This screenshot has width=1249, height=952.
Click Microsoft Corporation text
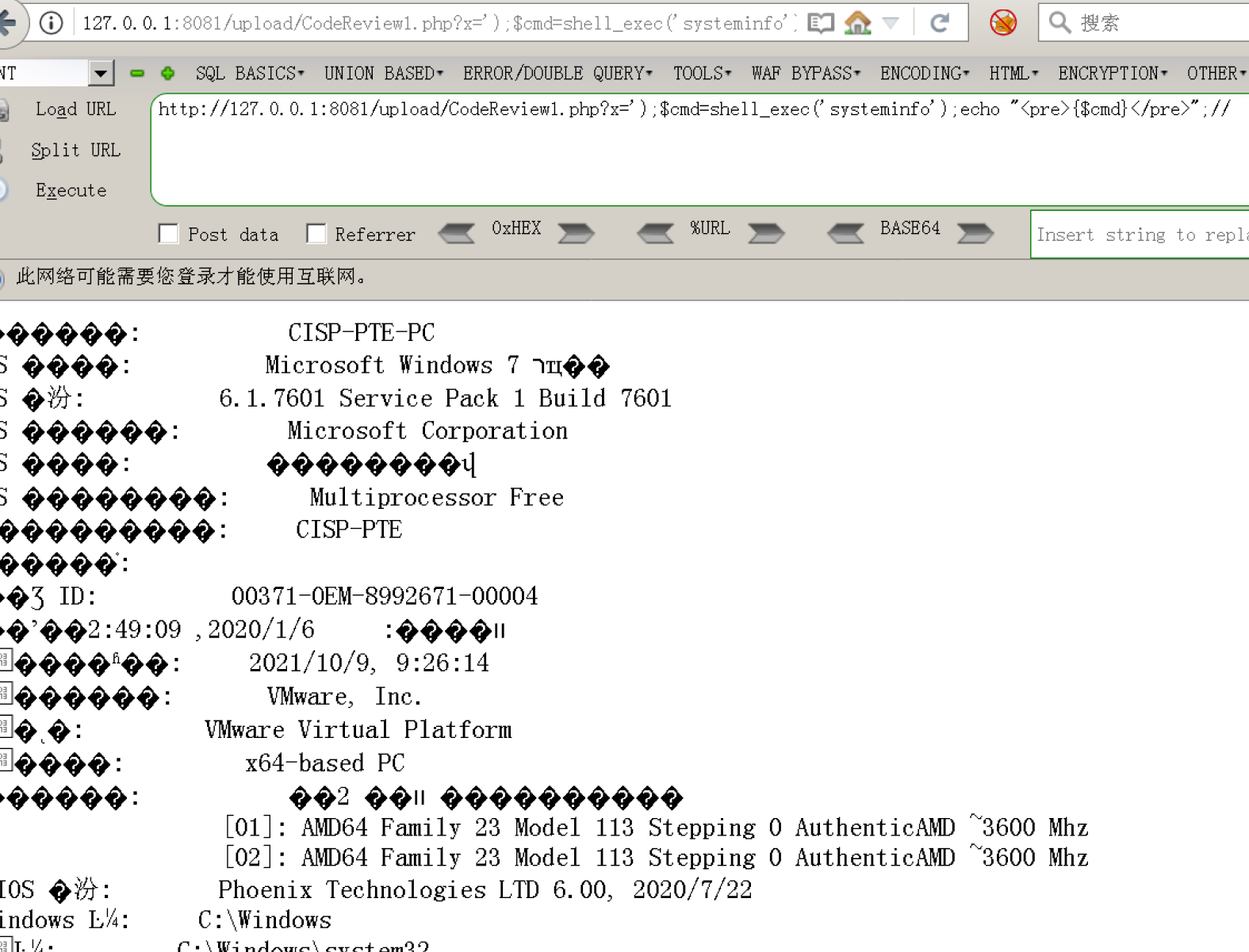pyautogui.click(x=427, y=430)
